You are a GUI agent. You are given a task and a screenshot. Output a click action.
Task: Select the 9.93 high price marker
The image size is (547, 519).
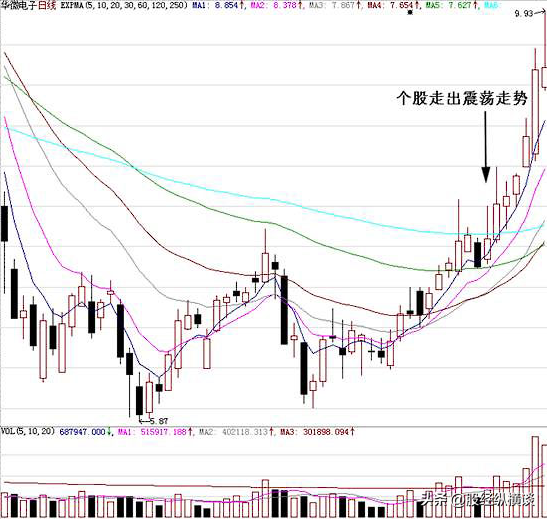click(524, 14)
